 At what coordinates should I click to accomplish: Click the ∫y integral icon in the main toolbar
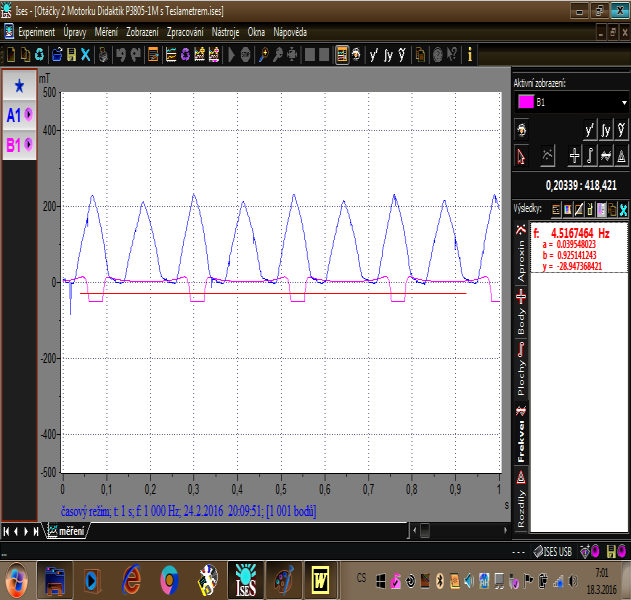[x=388, y=54]
